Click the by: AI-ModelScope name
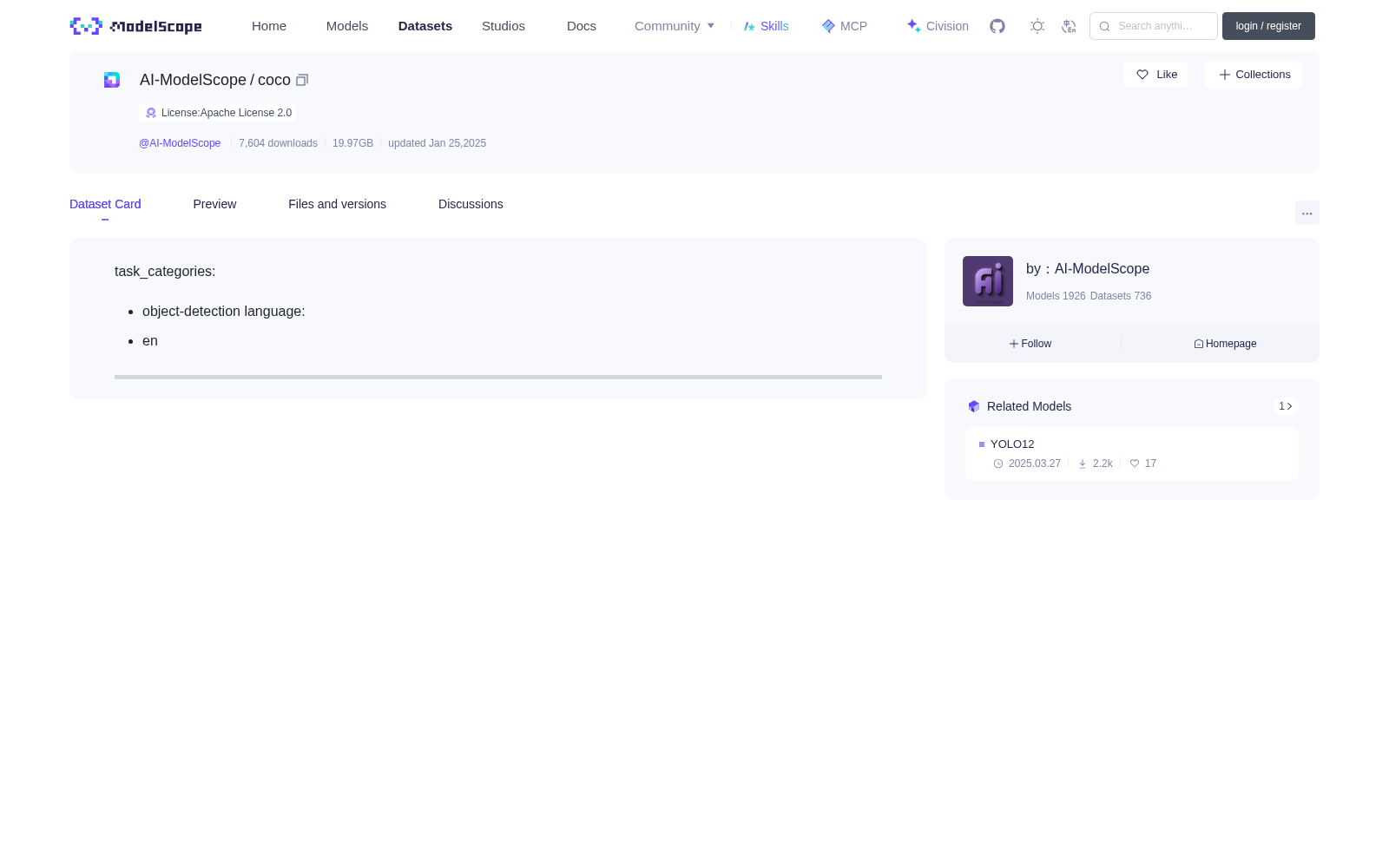 coord(1088,269)
